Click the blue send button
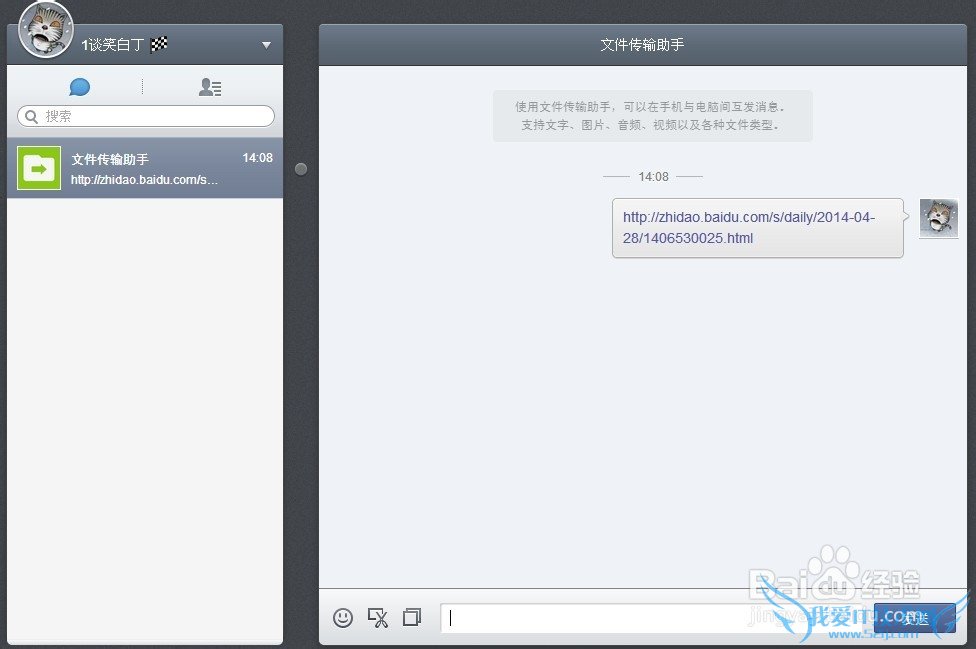976x649 pixels. click(914, 618)
